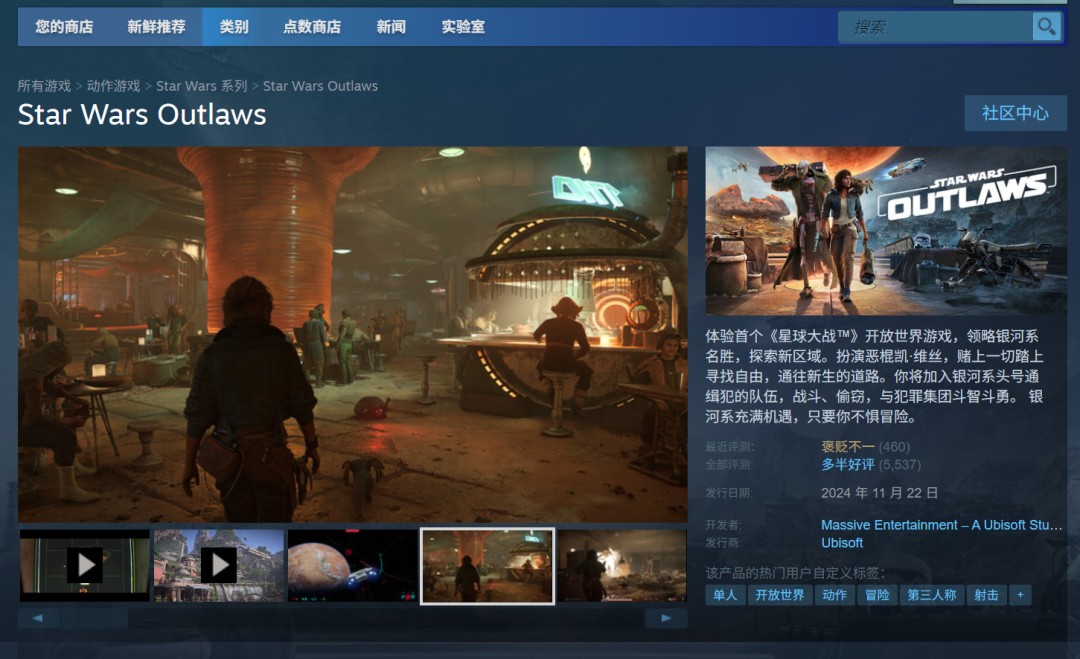Click the 开放世界 tag
The width and height of the screenshot is (1080, 659).
tap(779, 595)
